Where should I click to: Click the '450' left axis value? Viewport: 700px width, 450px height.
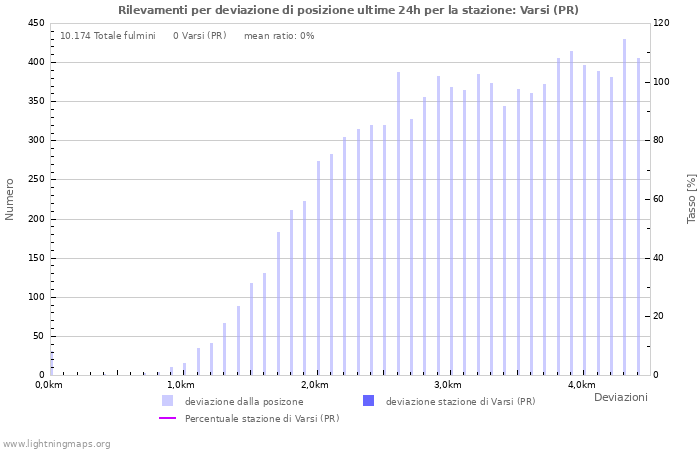37,23
